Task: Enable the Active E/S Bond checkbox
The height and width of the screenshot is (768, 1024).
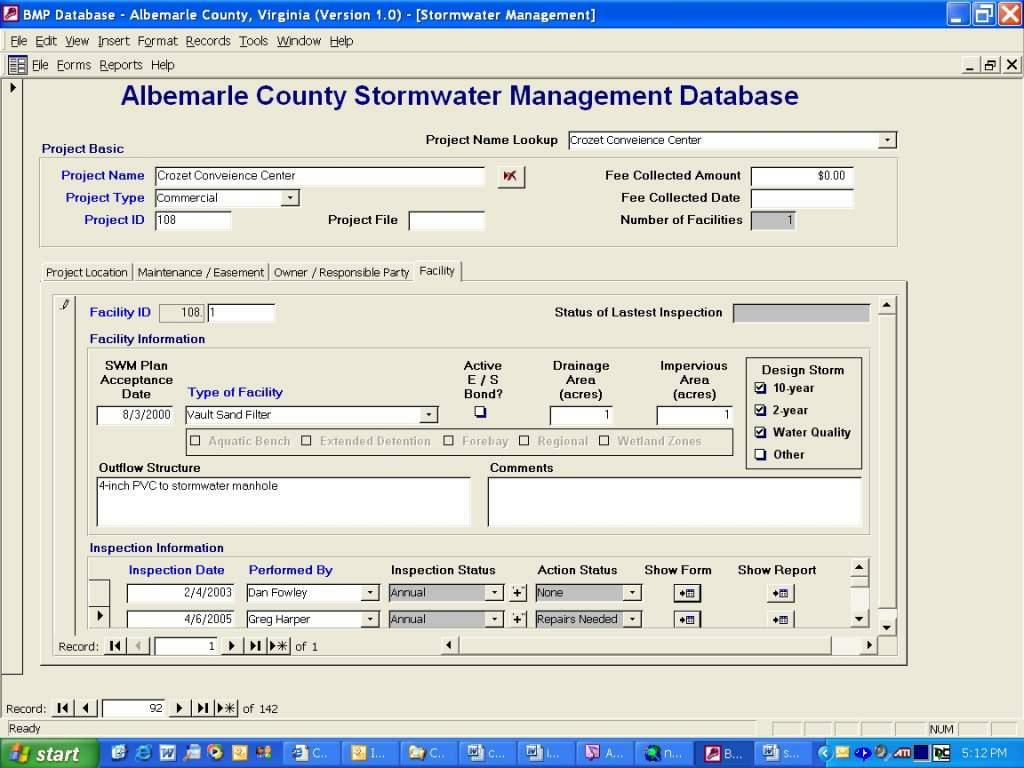Action: [481, 412]
